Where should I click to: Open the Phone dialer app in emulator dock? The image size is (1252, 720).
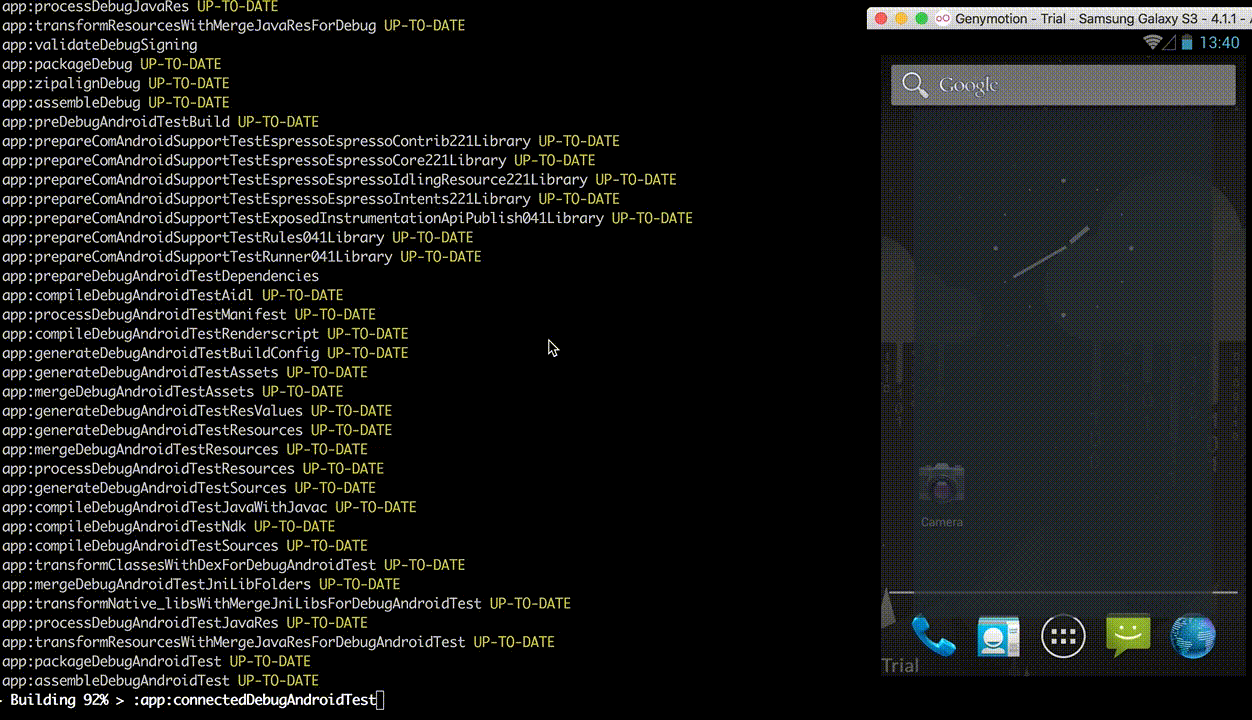coord(934,636)
